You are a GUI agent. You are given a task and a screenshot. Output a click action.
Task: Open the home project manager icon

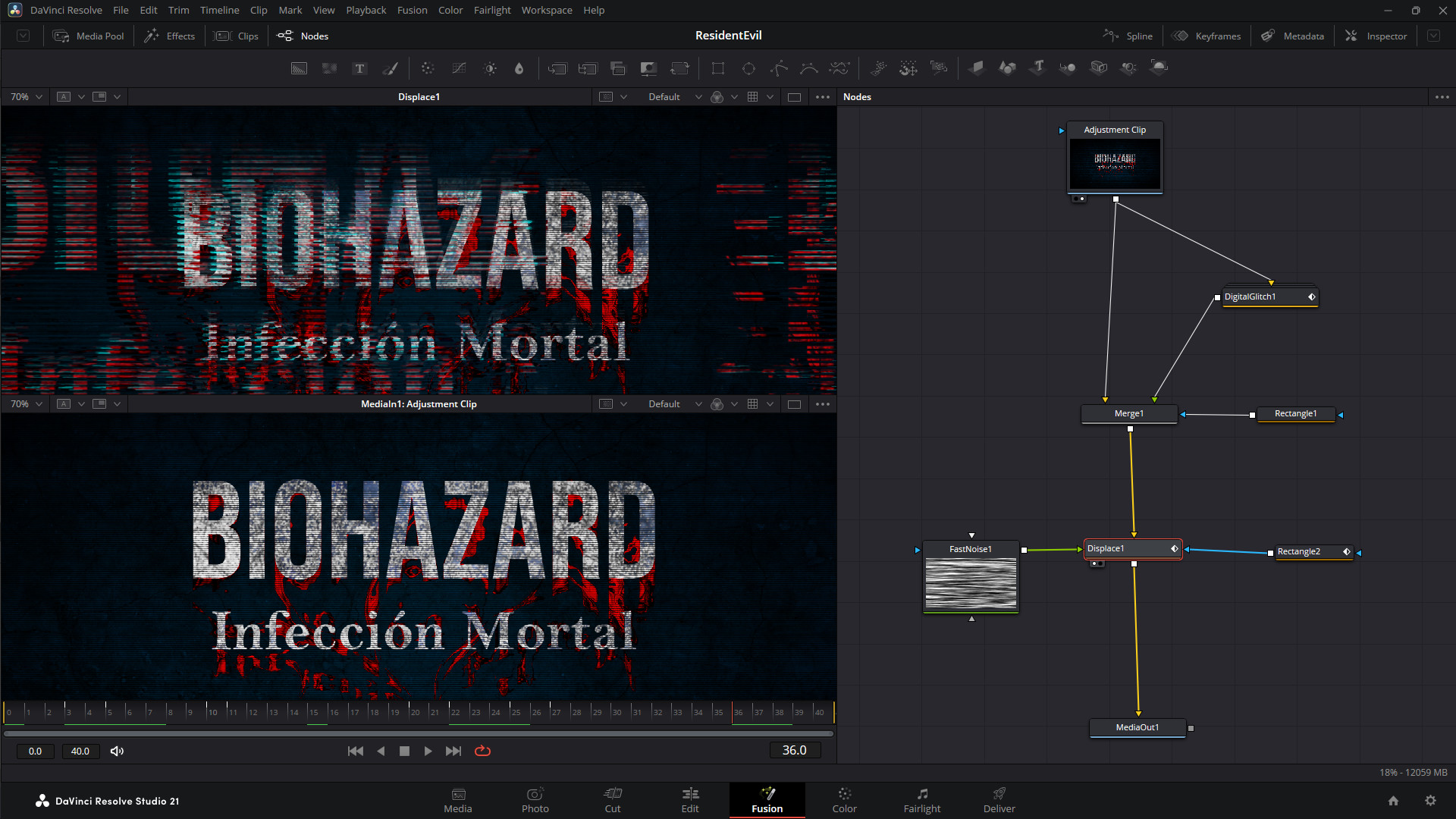[1393, 801]
